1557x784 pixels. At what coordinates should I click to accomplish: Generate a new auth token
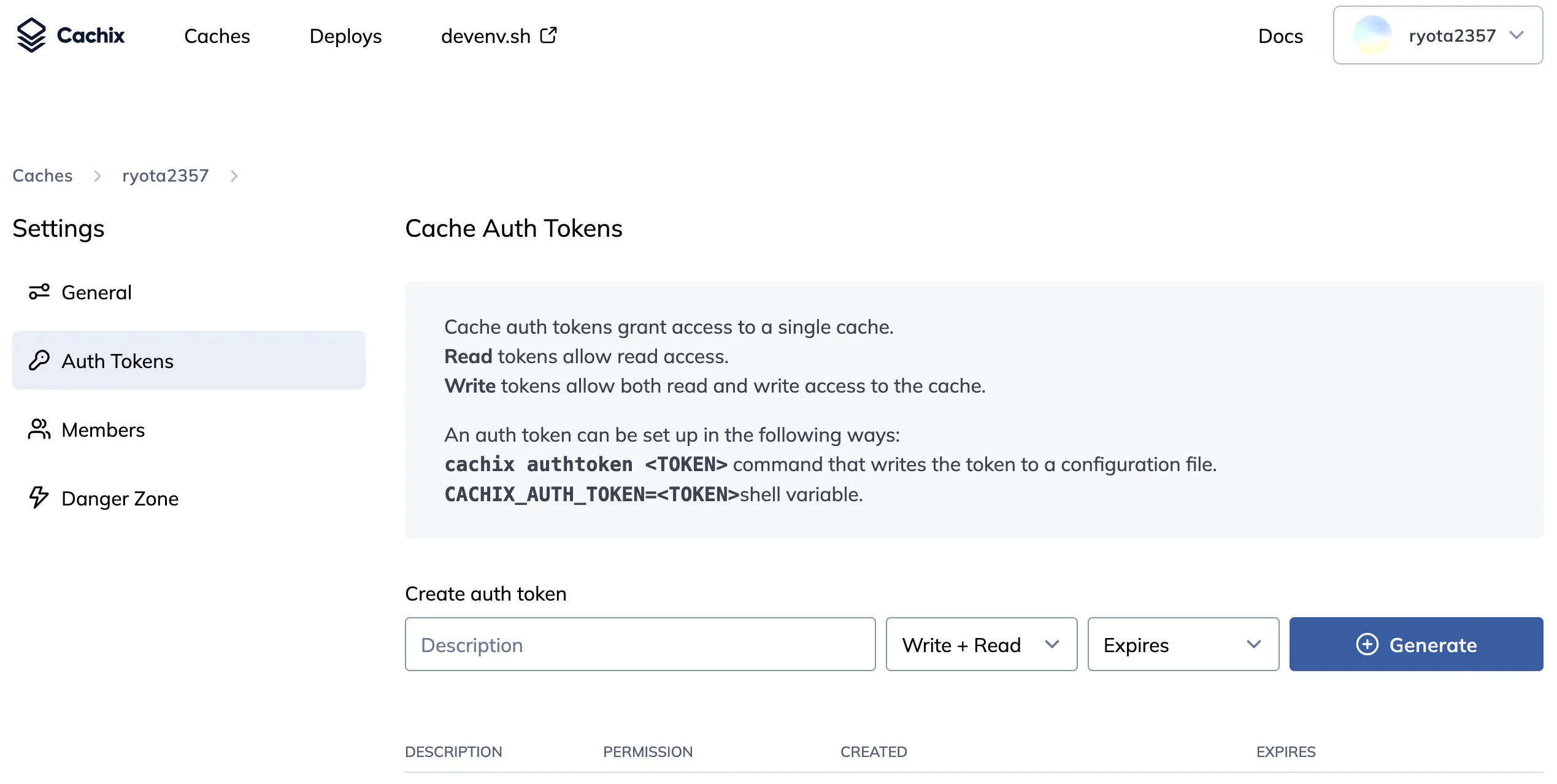(x=1416, y=645)
